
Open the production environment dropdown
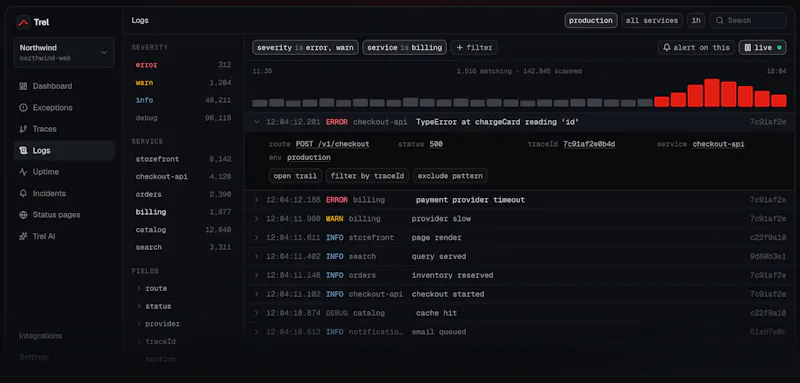[x=591, y=20]
